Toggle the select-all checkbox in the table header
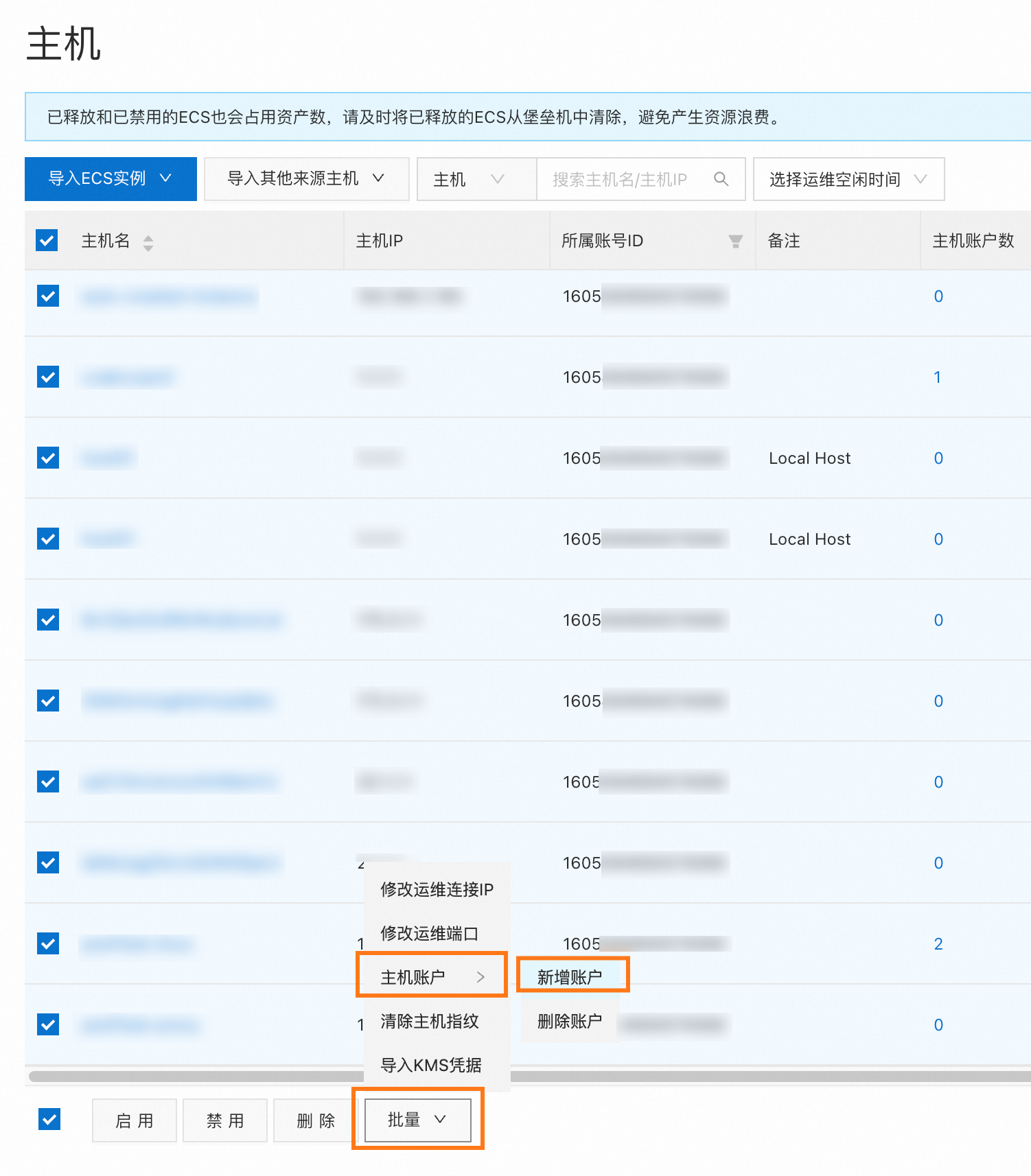The width and height of the screenshot is (1031, 1176). pyautogui.click(x=47, y=241)
